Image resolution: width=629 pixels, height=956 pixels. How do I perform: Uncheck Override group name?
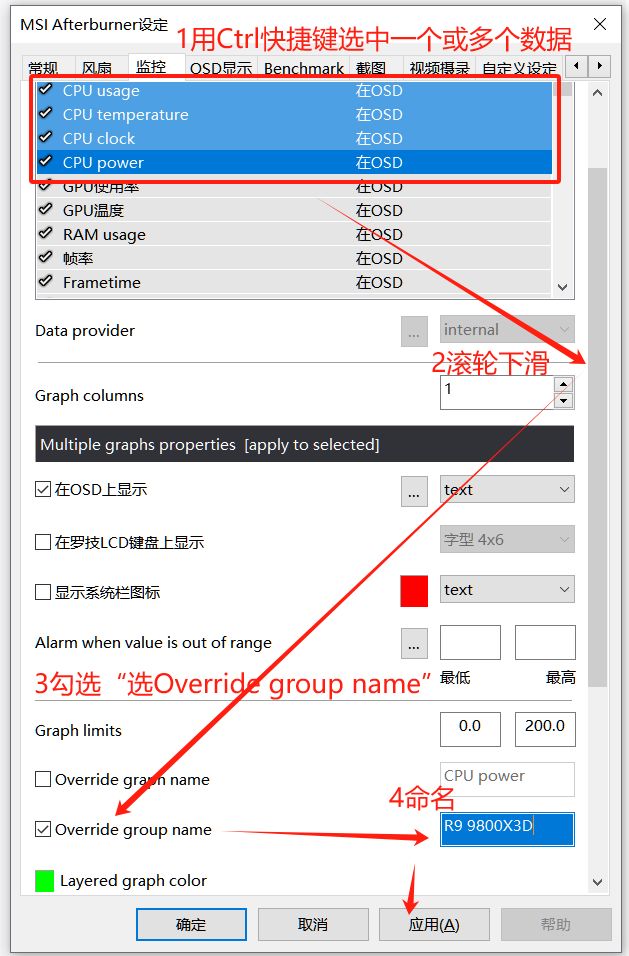(x=43, y=829)
